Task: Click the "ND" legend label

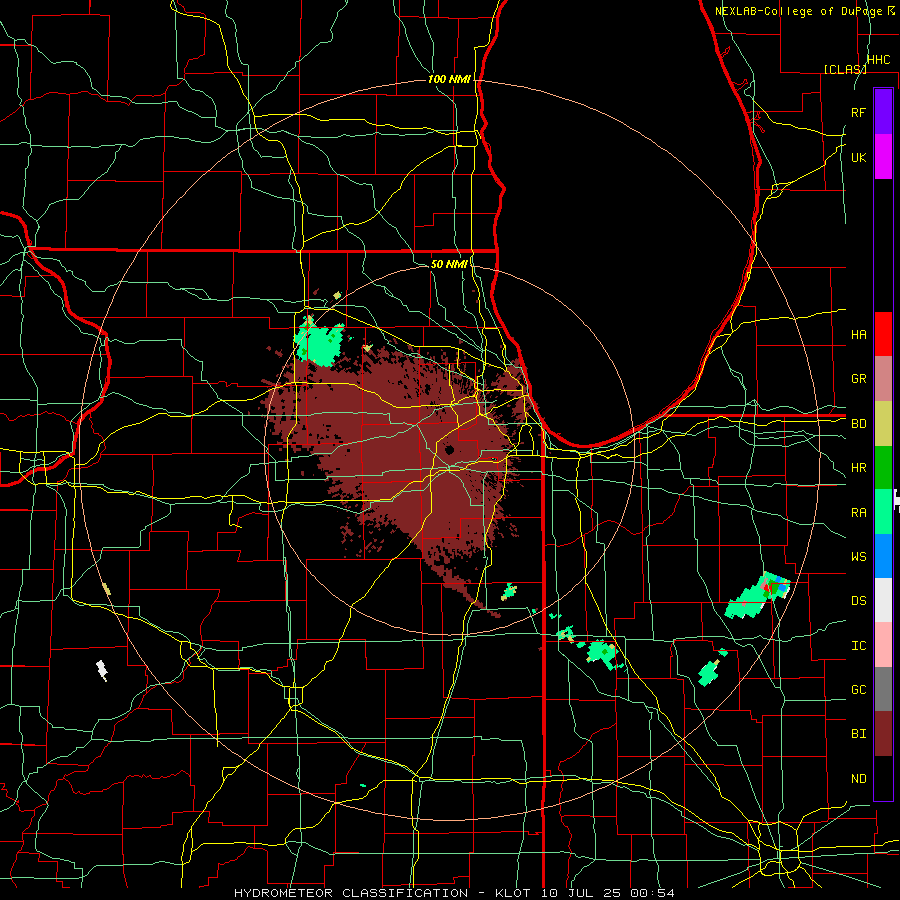Action: (x=858, y=779)
